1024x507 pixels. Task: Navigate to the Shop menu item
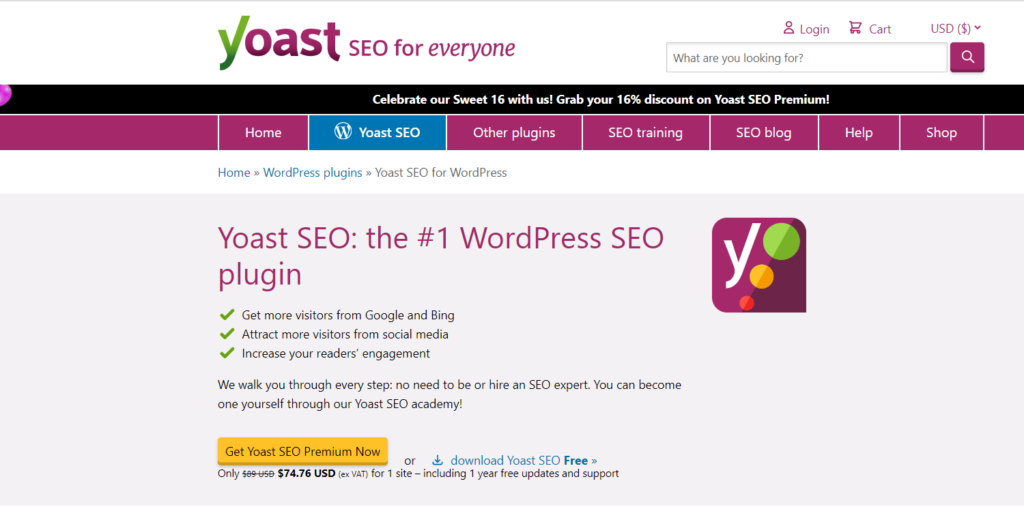941,132
